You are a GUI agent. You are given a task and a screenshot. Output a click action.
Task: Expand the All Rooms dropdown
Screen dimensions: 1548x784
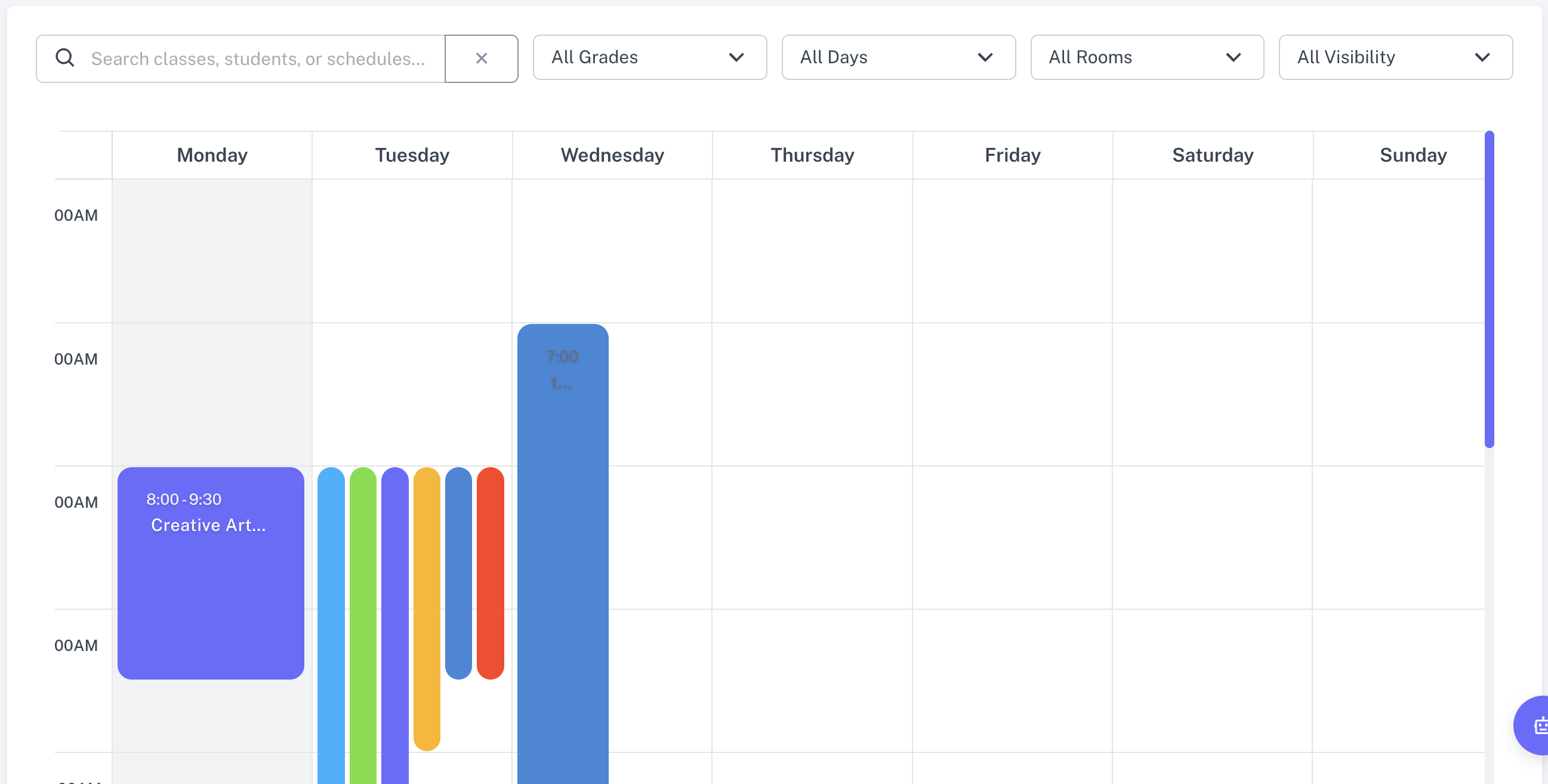[x=1146, y=57]
